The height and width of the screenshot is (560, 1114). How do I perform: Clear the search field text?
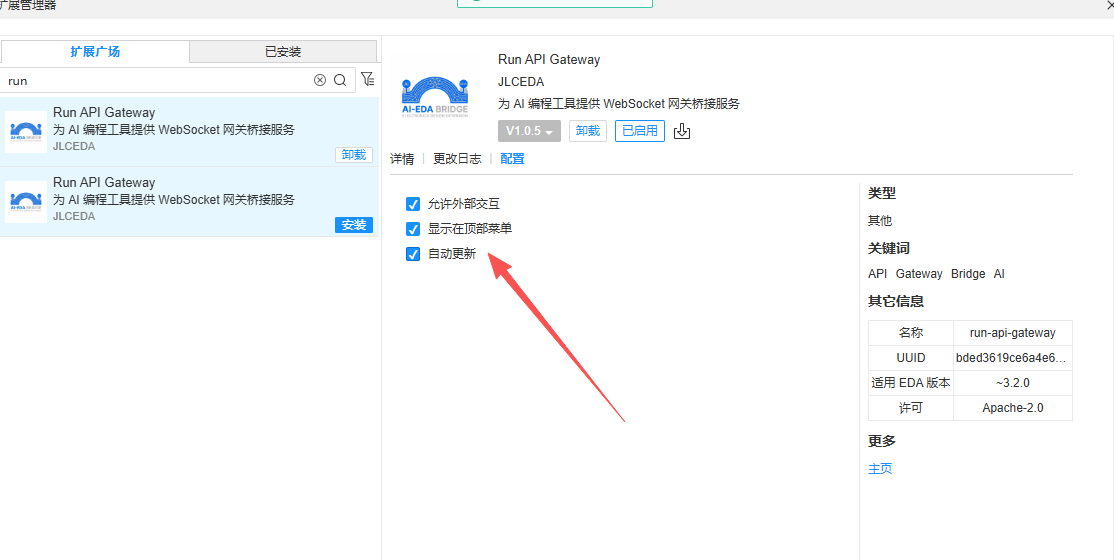[320, 80]
